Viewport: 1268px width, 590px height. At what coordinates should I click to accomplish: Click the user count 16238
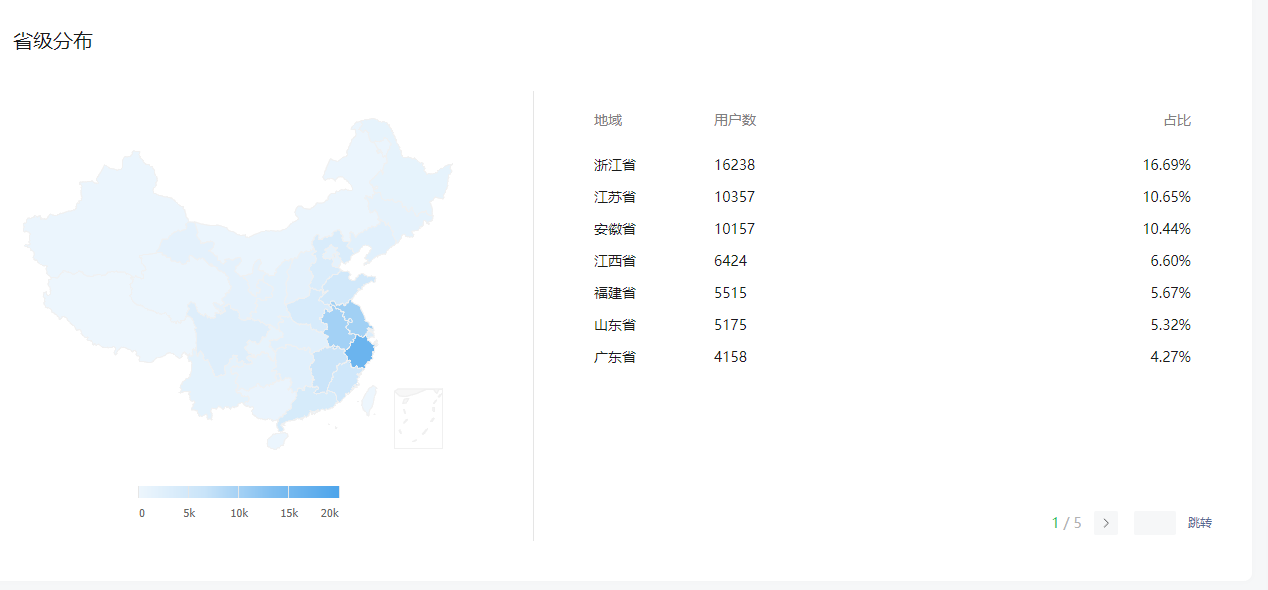pos(734,165)
